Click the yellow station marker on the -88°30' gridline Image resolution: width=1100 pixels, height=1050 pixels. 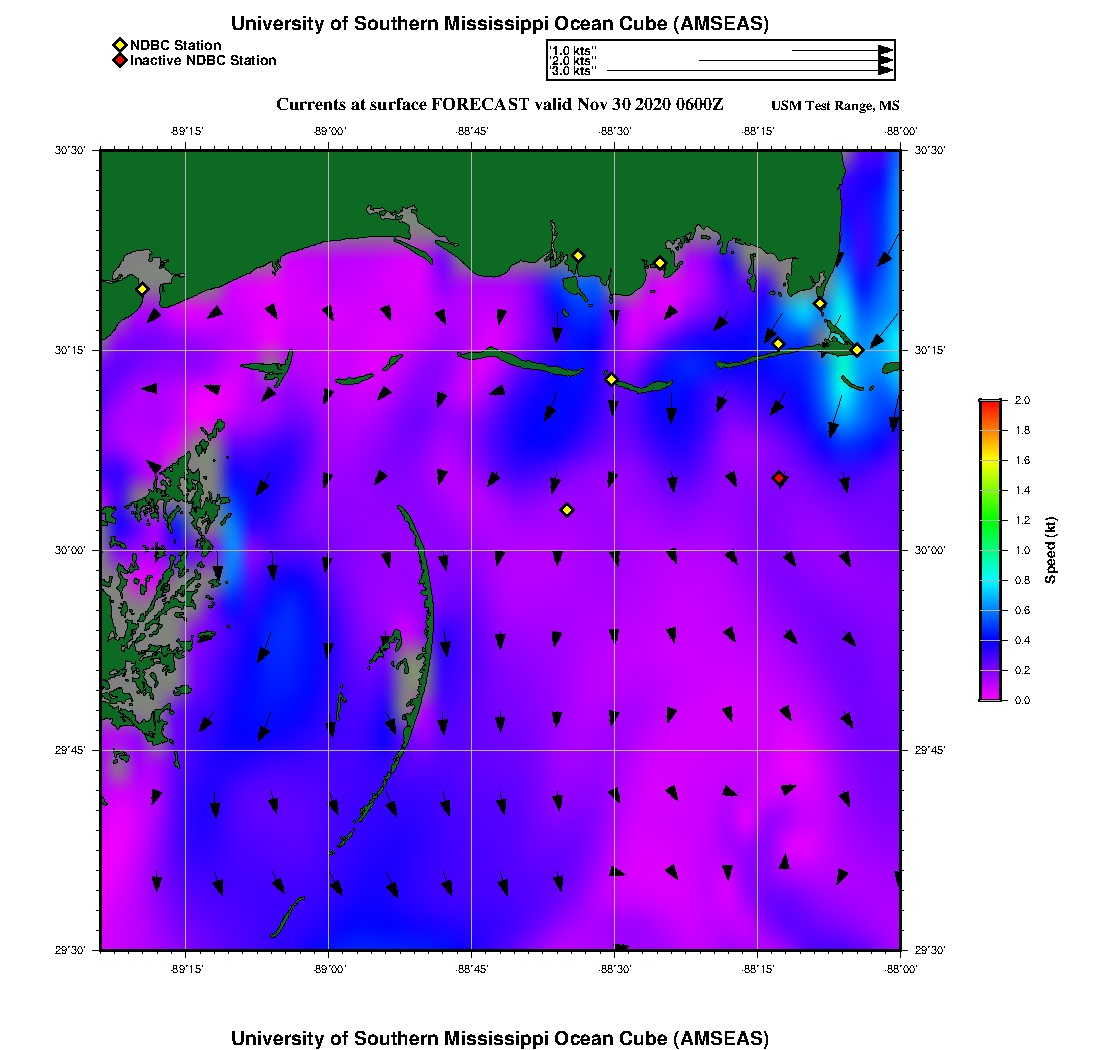[x=611, y=379]
